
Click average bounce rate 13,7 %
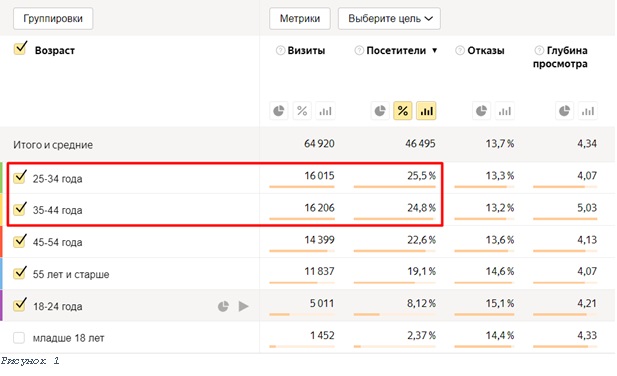point(500,144)
